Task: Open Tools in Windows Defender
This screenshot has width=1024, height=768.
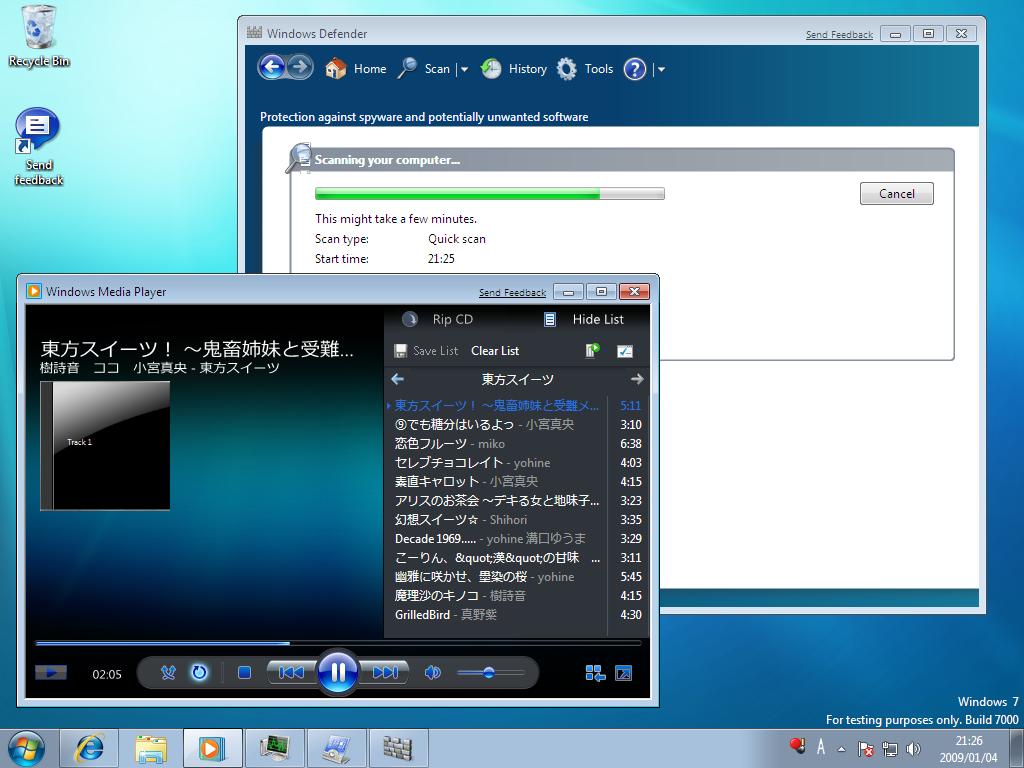Action: 585,69
